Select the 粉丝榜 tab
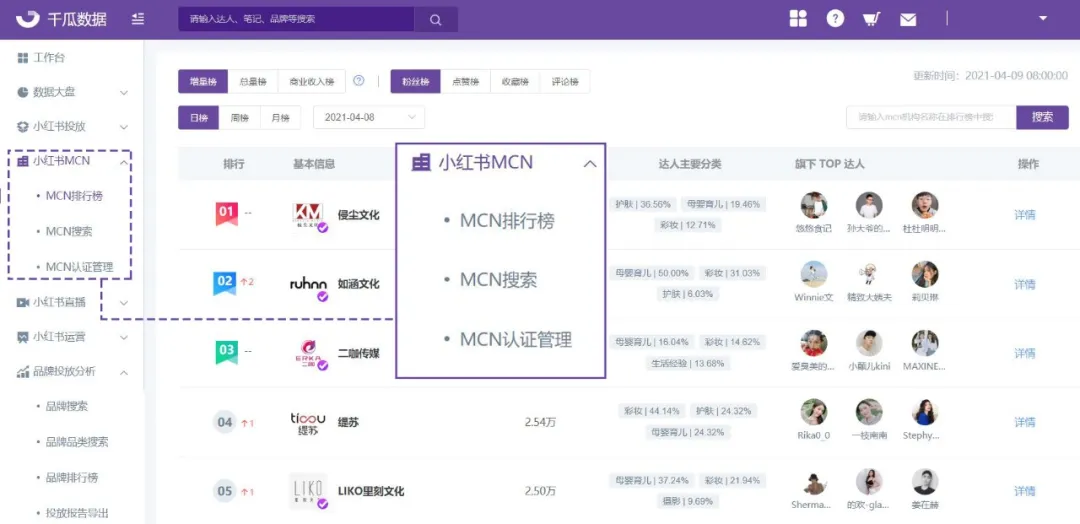This screenshot has height=524, width=1080. click(415, 81)
